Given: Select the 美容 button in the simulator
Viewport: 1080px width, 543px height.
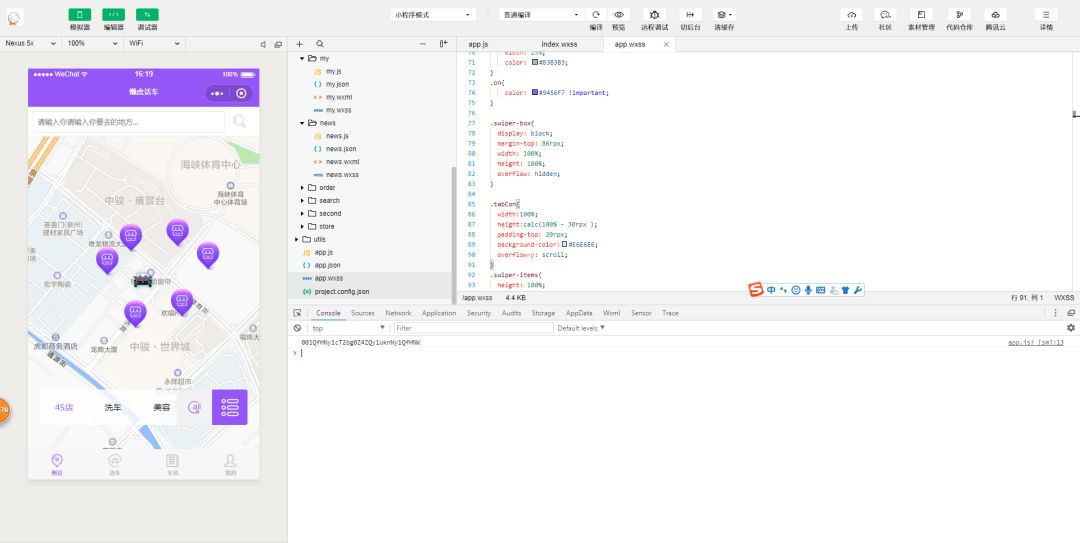Looking at the screenshot, I should click(x=162, y=407).
